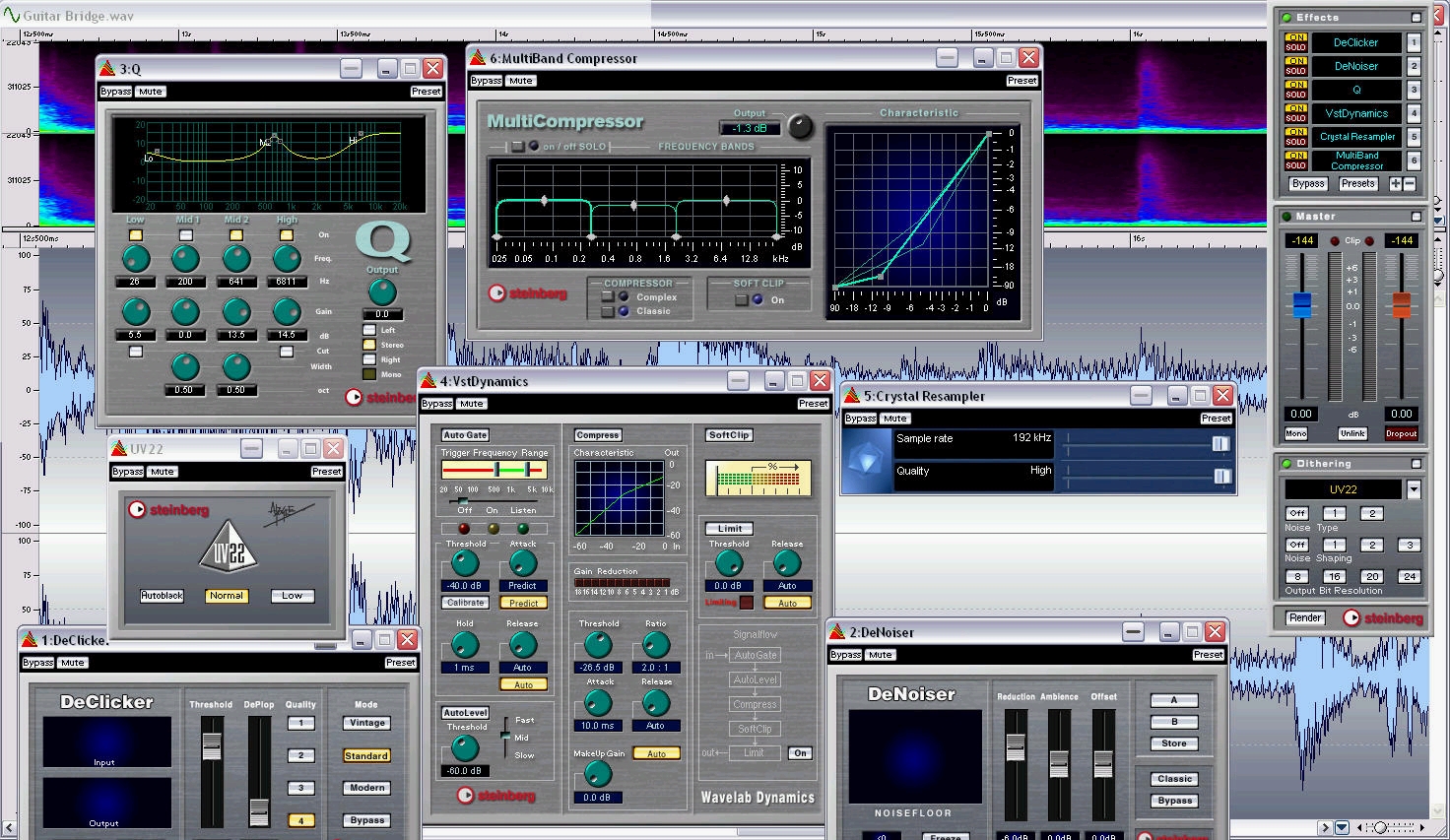
Task: Click the Auto Gate Hold knob
Action: point(464,645)
